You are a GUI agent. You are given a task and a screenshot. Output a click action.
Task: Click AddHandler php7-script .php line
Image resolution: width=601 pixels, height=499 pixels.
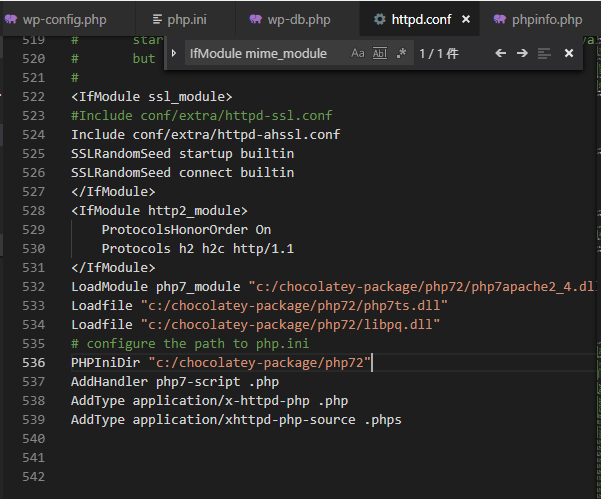coord(175,382)
